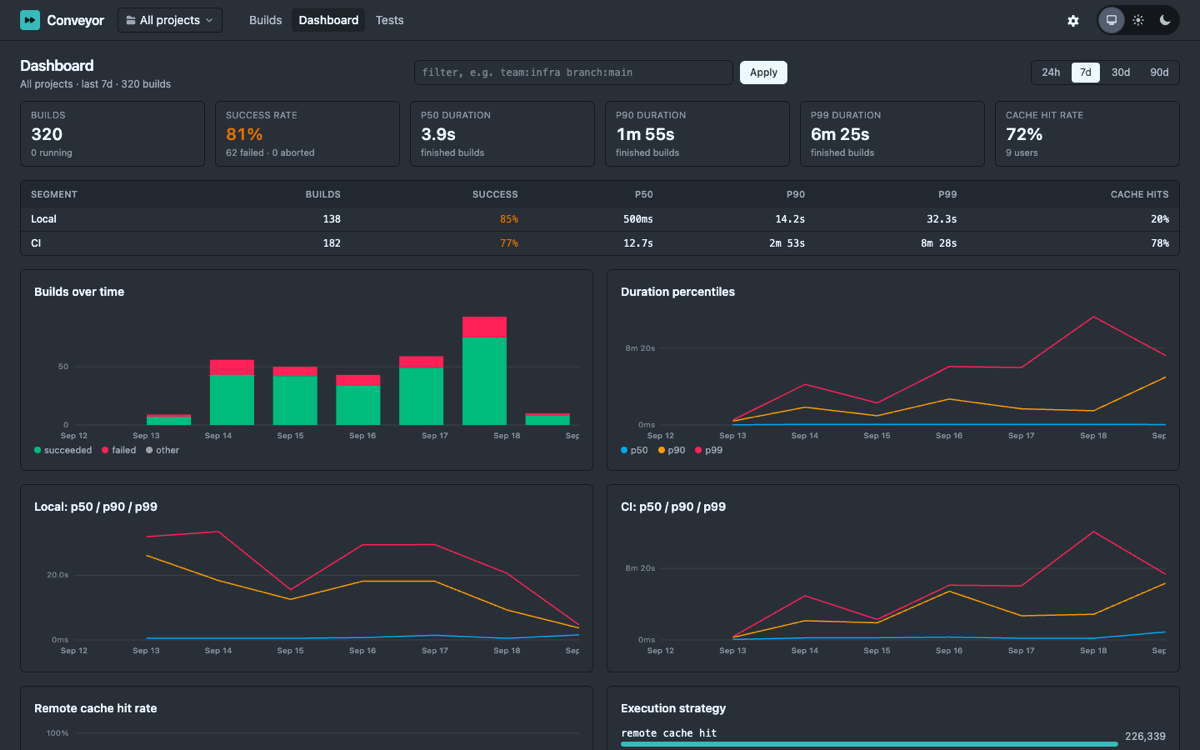
Task: Click the CI success value 77%
Action: coord(509,243)
